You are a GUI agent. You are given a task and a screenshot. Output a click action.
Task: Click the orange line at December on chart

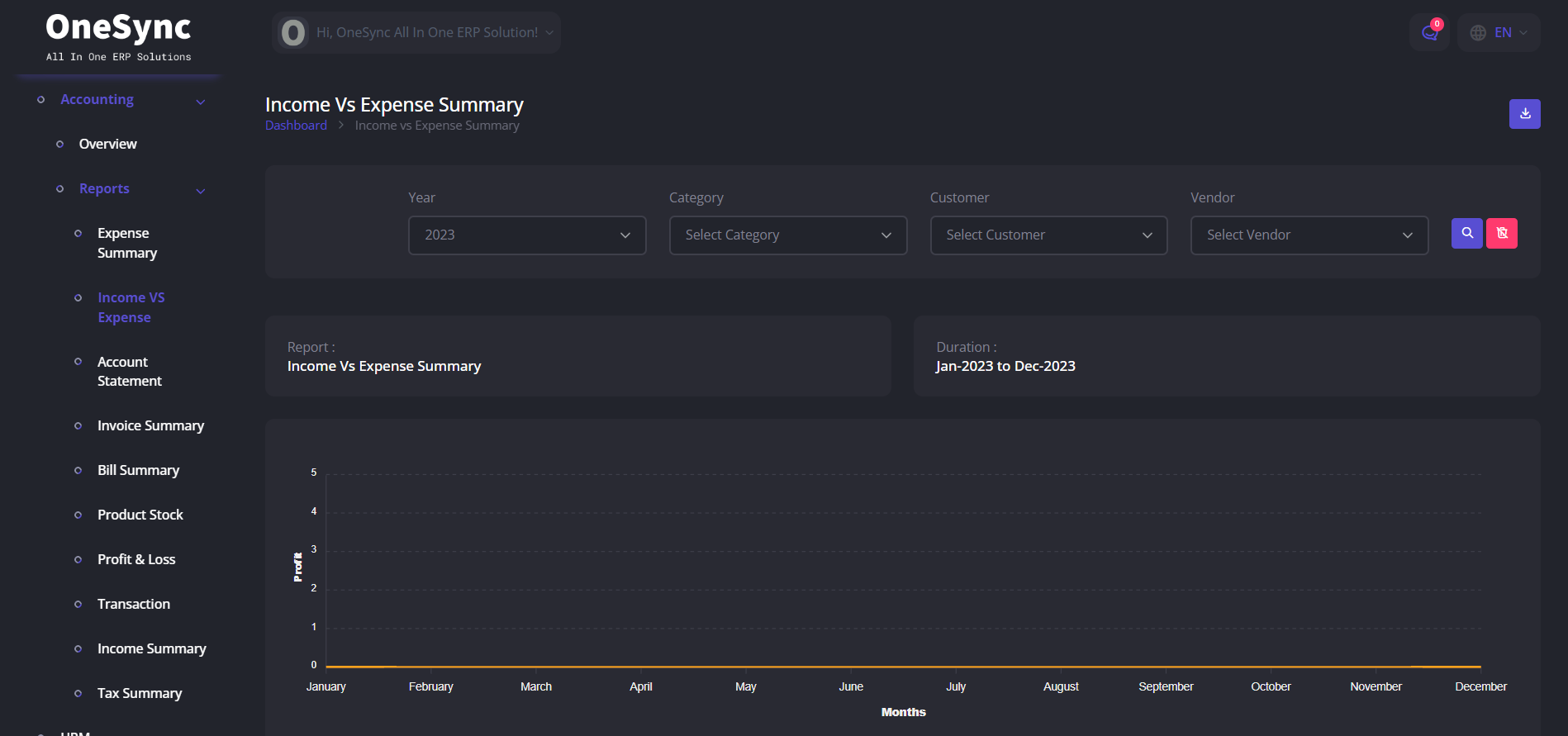click(x=1479, y=667)
